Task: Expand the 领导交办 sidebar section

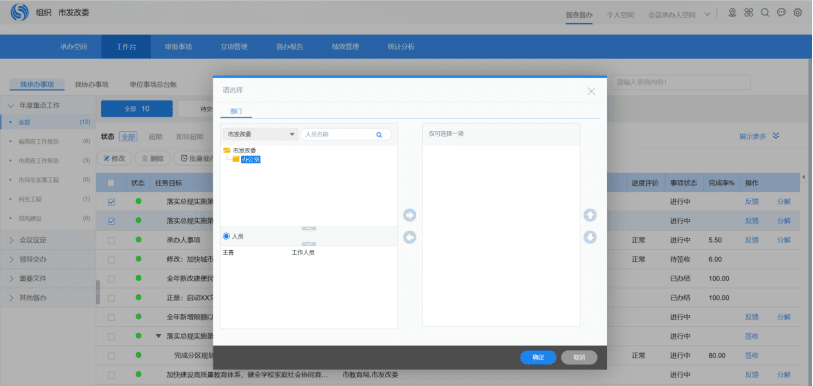Action: [11, 259]
